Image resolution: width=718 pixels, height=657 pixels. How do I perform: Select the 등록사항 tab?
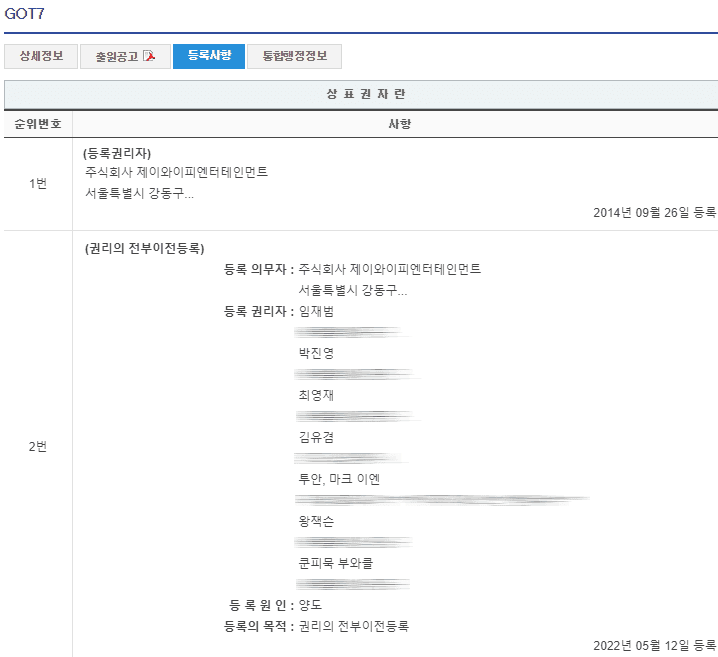coord(209,56)
